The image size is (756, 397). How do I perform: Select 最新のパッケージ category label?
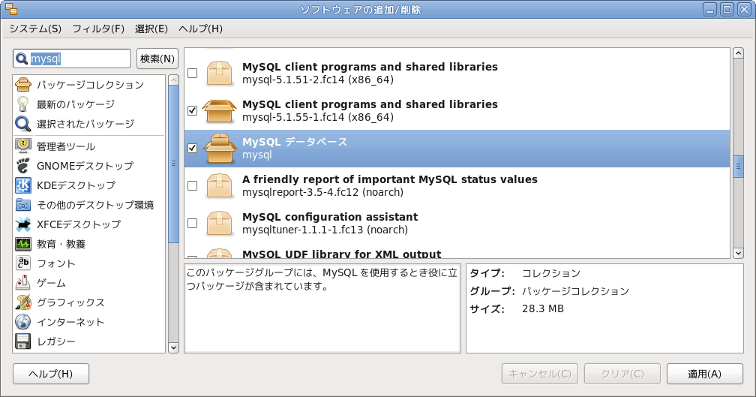click(x=76, y=104)
